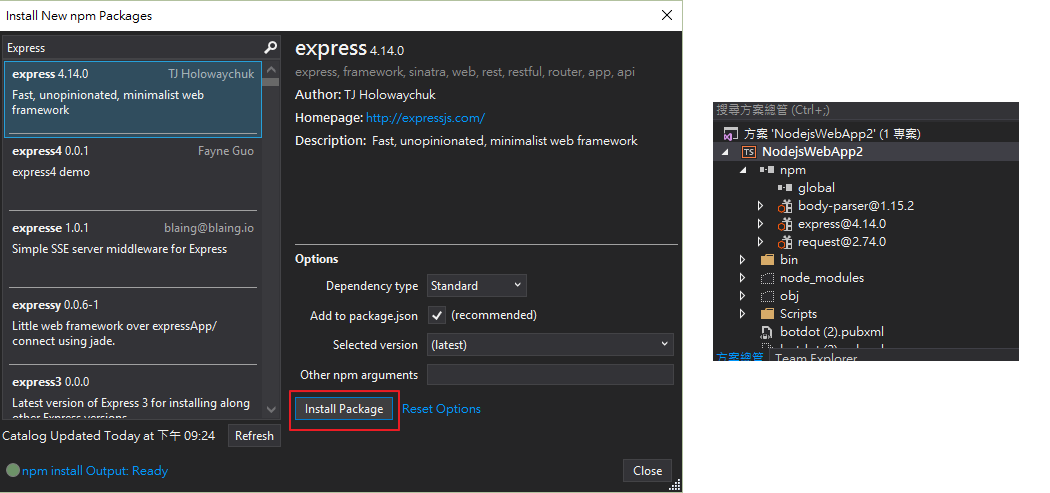Click the body-parser package icon
1050x493 pixels.
[x=785, y=206]
